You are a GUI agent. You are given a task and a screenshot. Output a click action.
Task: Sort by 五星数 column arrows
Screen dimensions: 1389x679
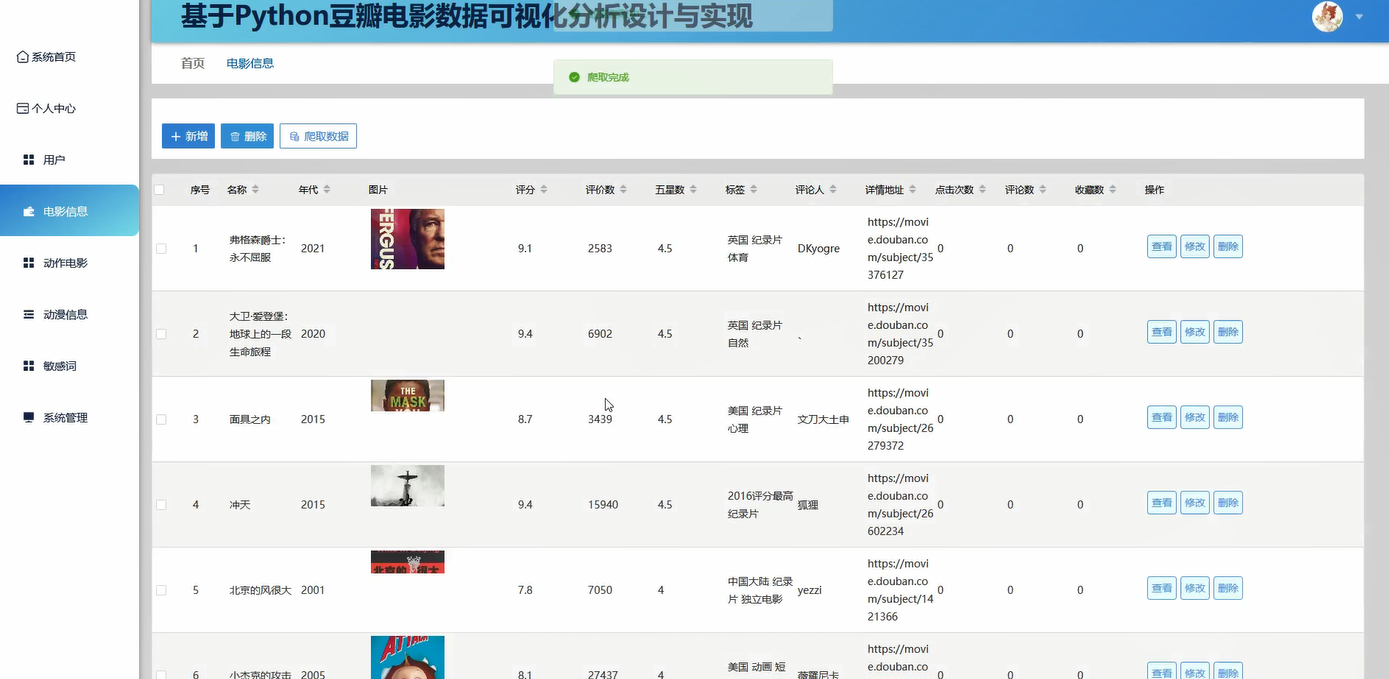click(693, 190)
